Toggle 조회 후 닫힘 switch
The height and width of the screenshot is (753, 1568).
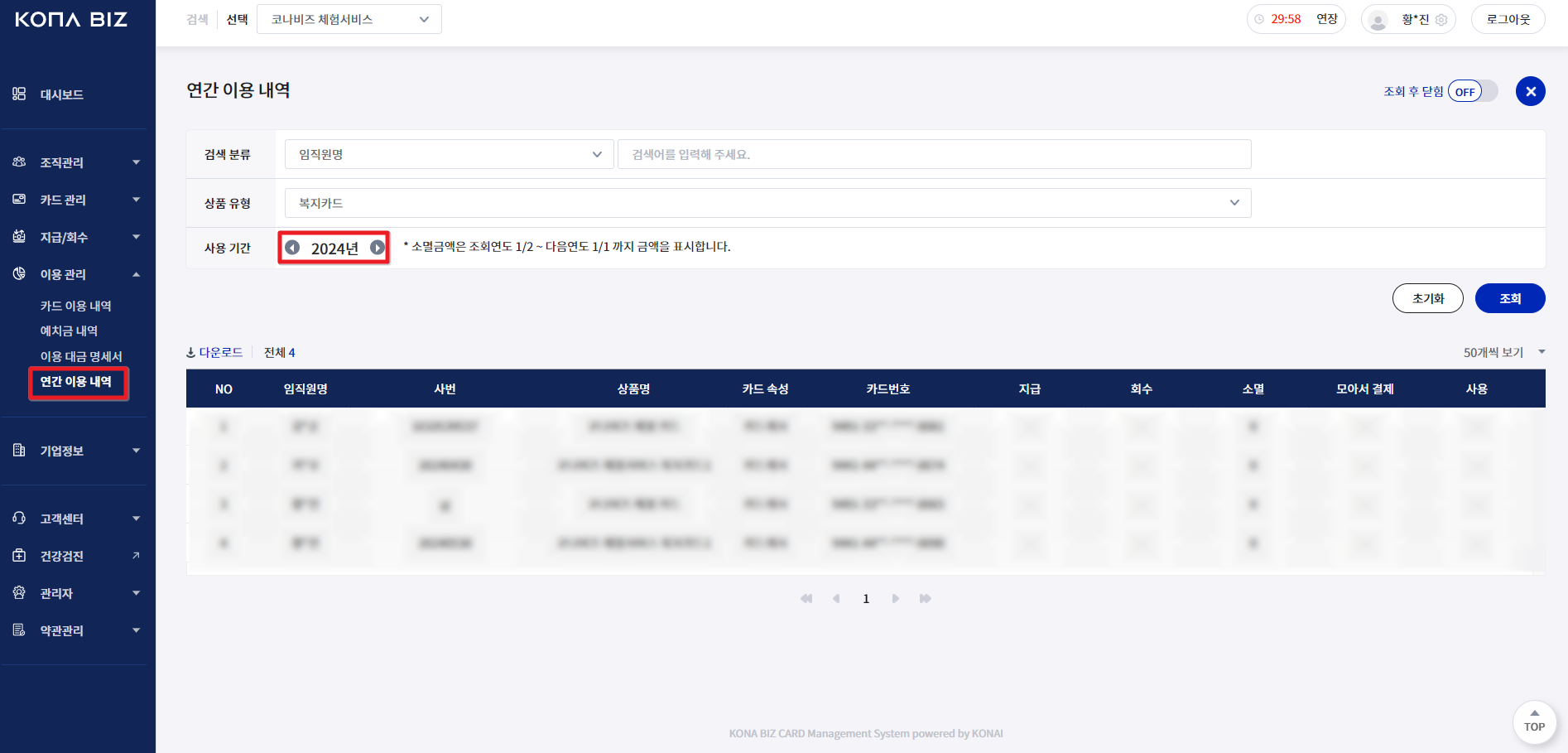click(1474, 91)
